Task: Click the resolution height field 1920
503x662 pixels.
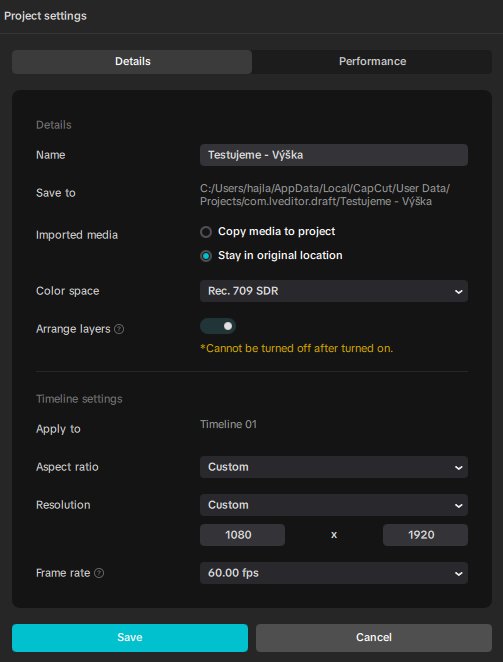Action: point(425,535)
